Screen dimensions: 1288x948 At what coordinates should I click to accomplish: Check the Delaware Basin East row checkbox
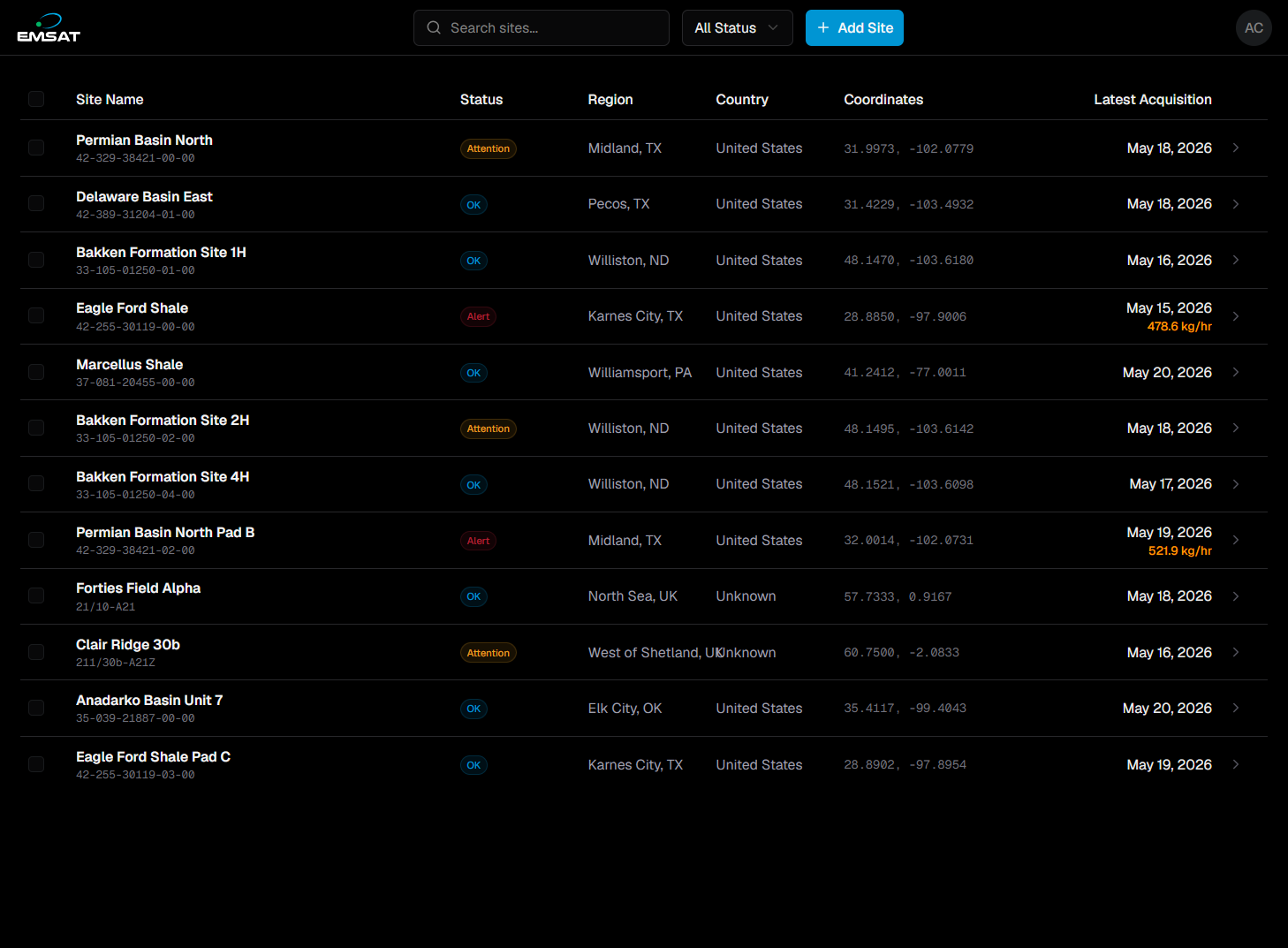(36, 203)
